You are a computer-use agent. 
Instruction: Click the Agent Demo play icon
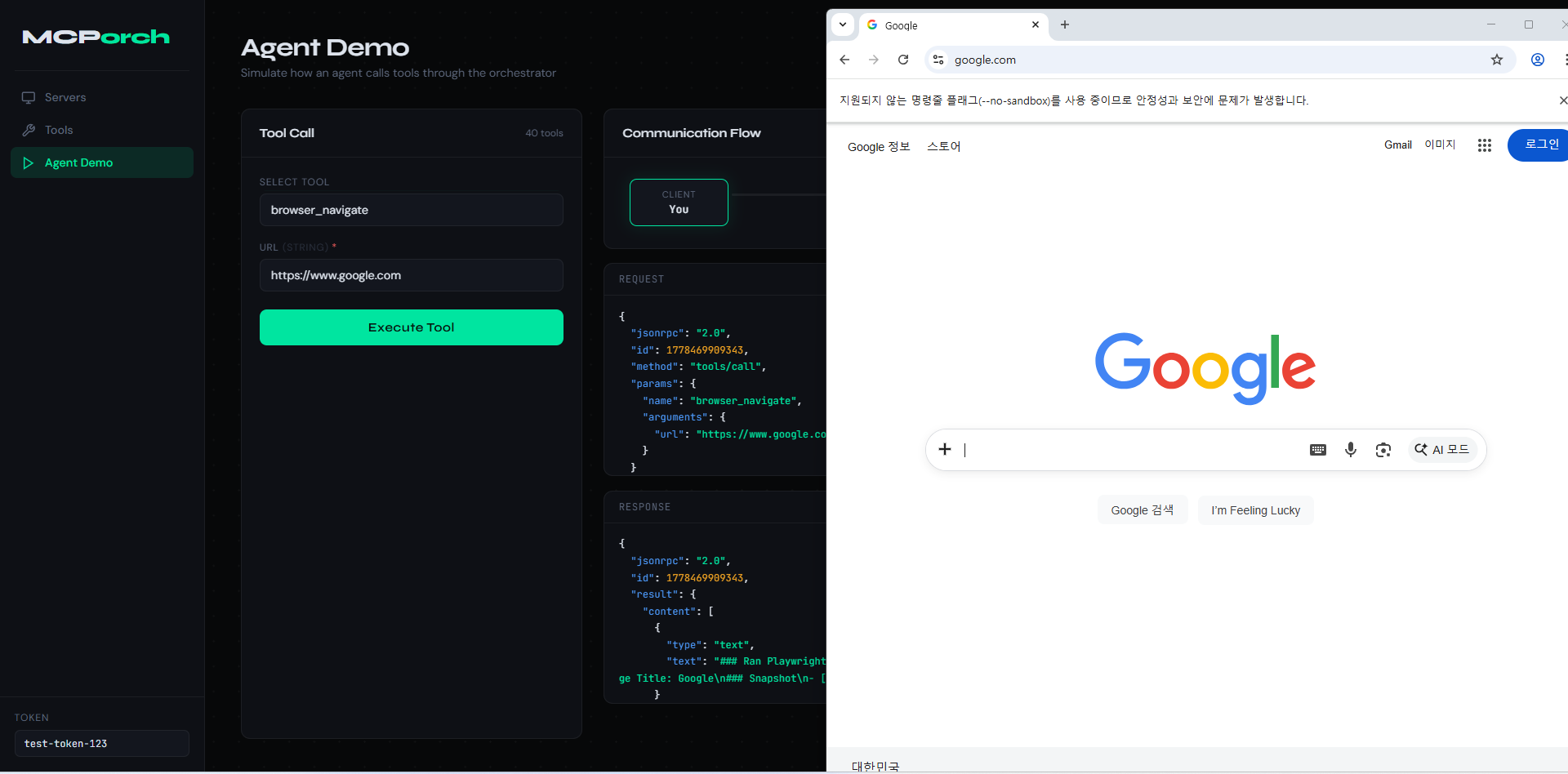pos(29,162)
